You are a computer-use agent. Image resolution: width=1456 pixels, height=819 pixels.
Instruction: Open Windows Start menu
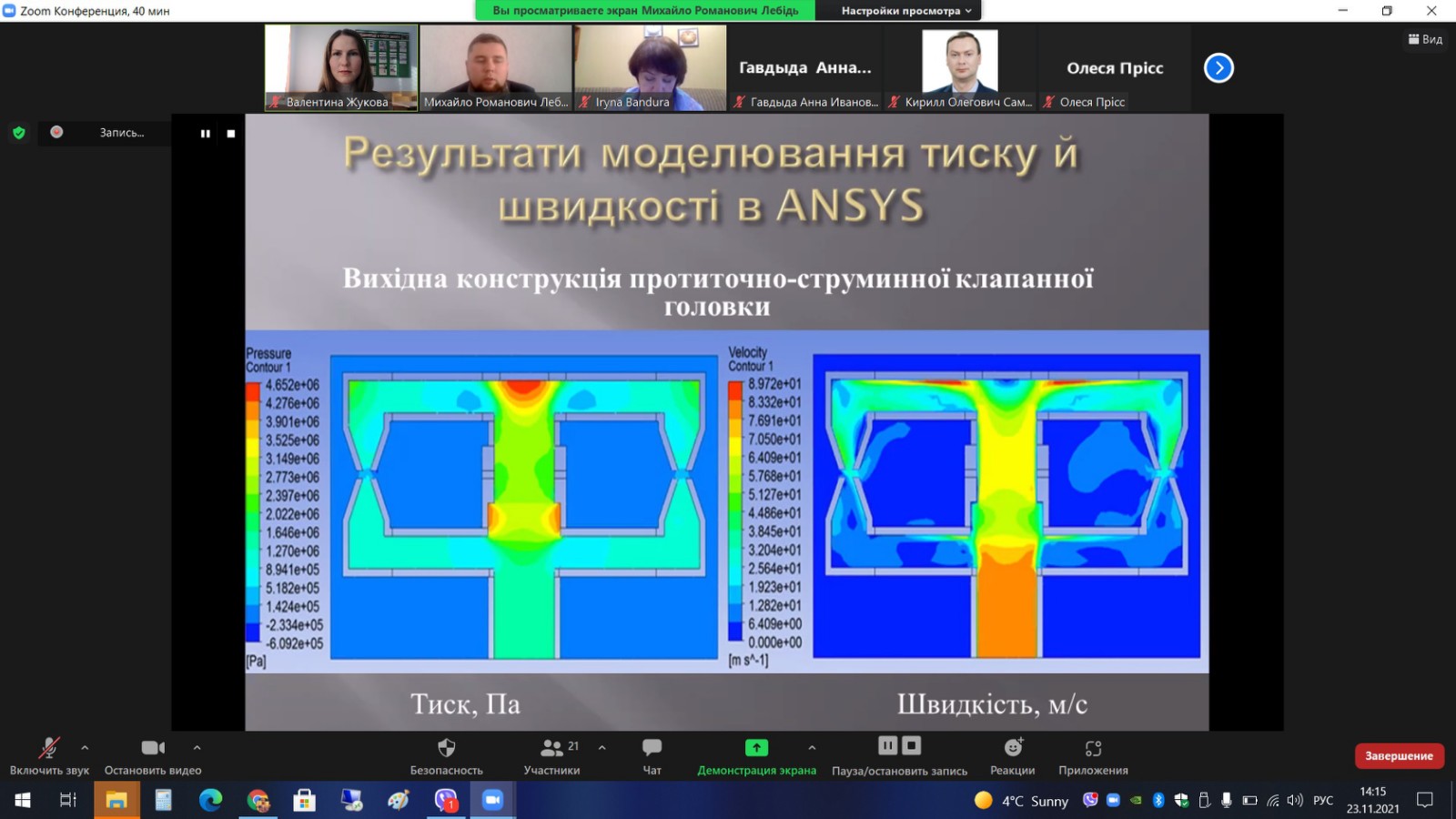tap(23, 801)
